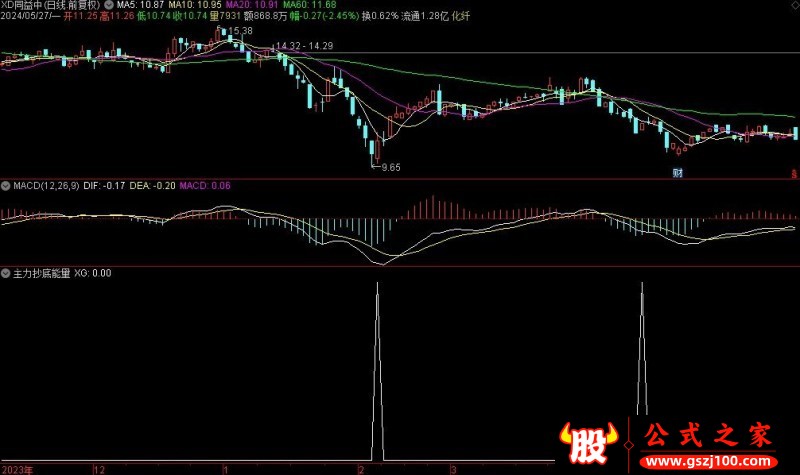This screenshot has width=800, height=475.
Task: Click the 9.65 low price annotation
Action: pos(388,167)
